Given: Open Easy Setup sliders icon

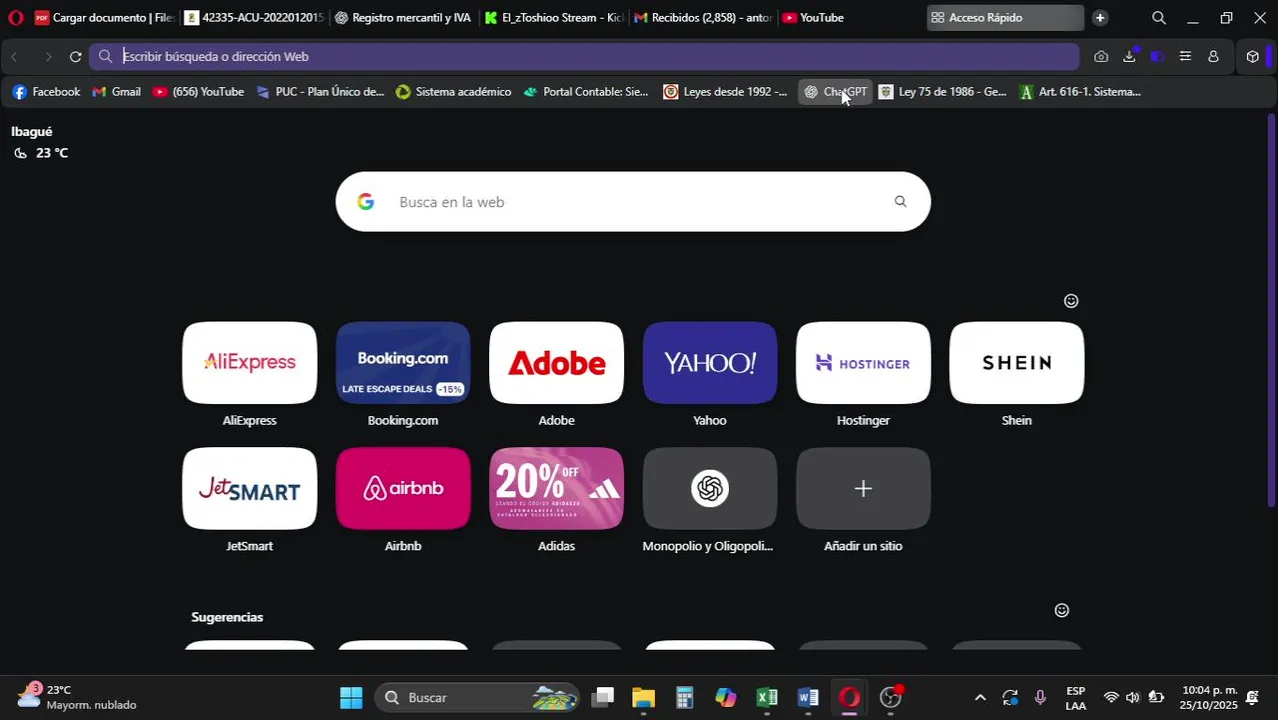Looking at the screenshot, I should [1185, 57].
